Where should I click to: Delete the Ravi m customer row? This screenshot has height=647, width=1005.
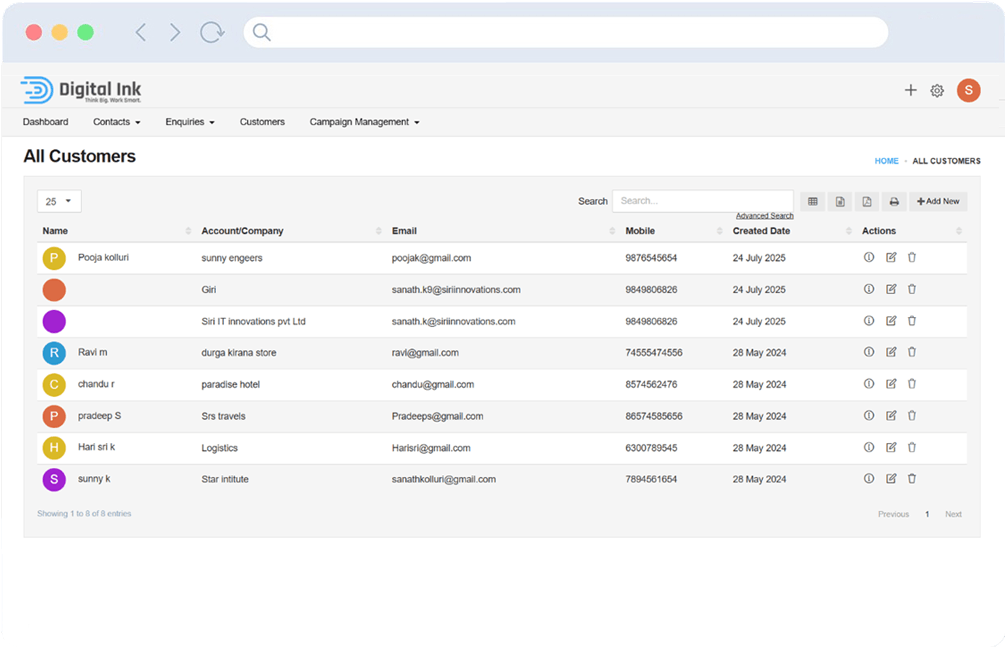912,352
